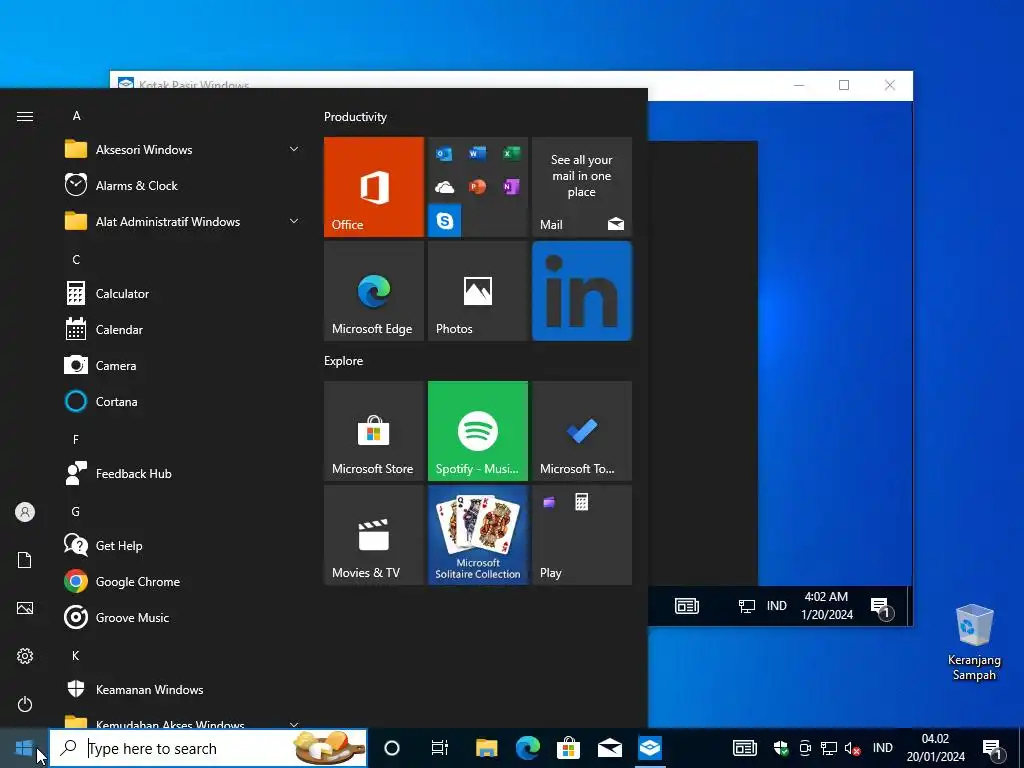Open Settings gear in Start sidebar

pos(25,656)
